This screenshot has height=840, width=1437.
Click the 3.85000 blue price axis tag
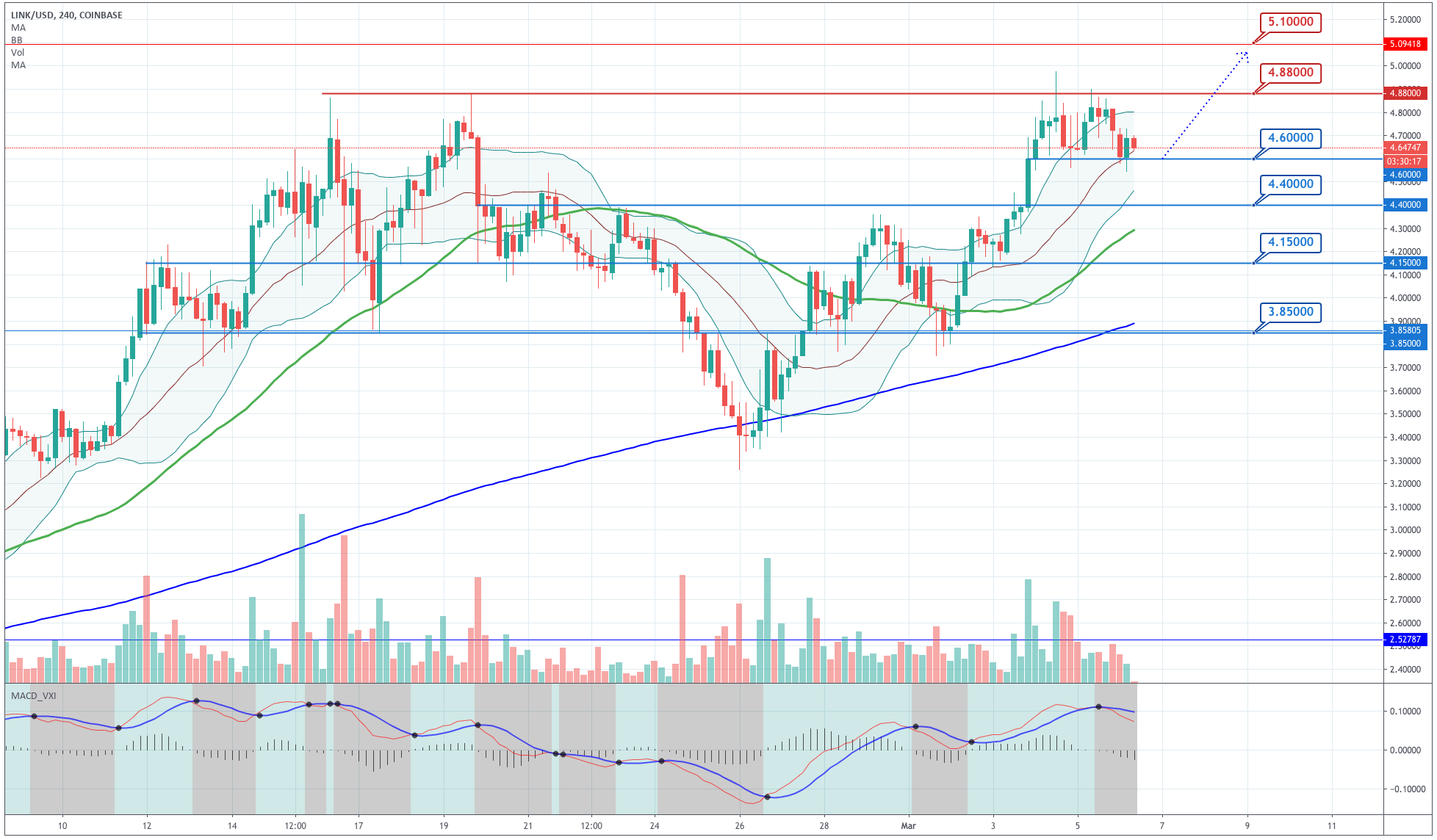(x=1405, y=343)
